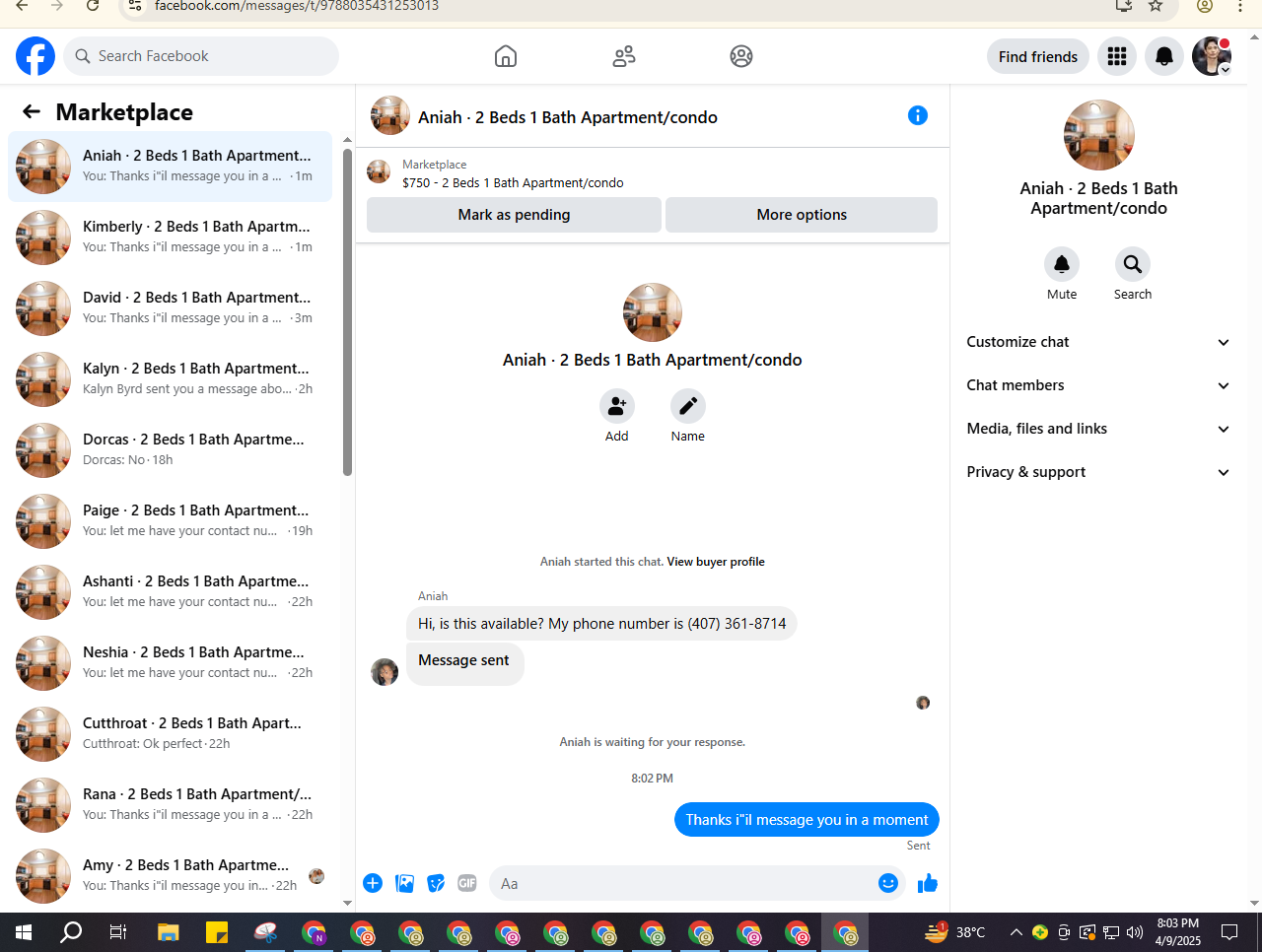Bookmark this page with the star icon
Viewport: 1262px width, 952px height.
tap(1156, 6)
